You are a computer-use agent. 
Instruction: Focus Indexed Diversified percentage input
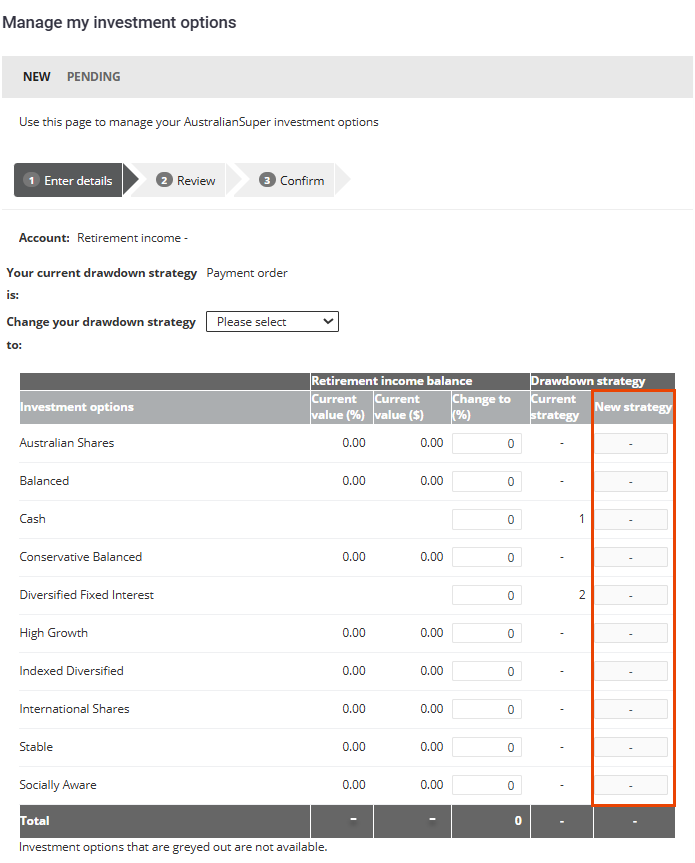click(487, 672)
